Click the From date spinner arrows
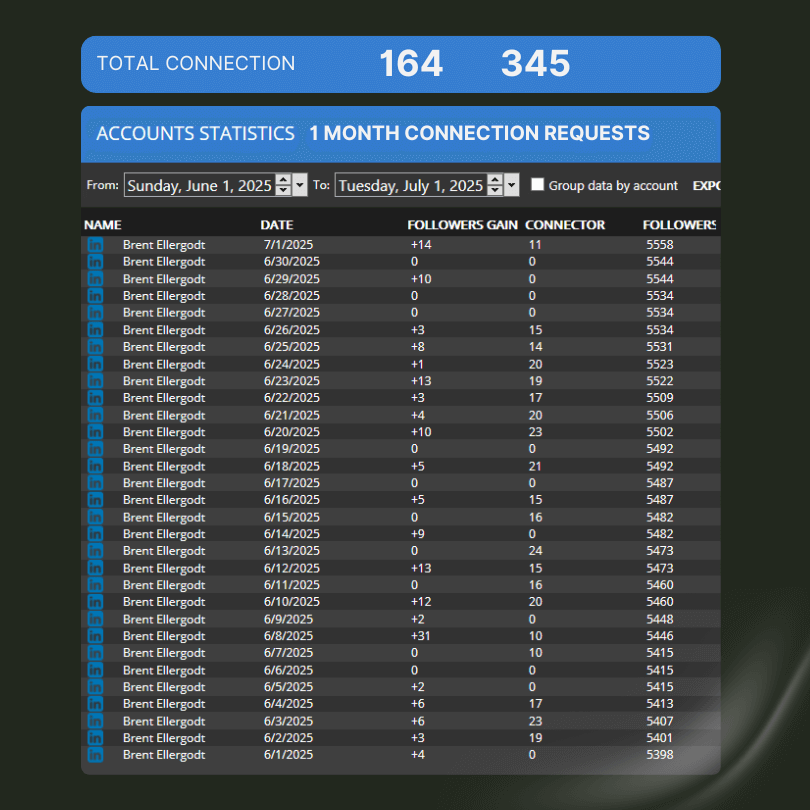810x810 pixels. pos(283,185)
